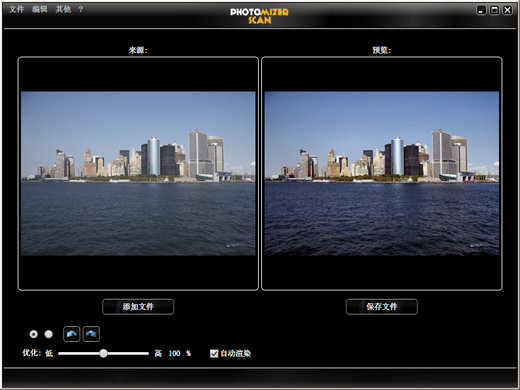Click the 保存文件 button

click(x=382, y=307)
